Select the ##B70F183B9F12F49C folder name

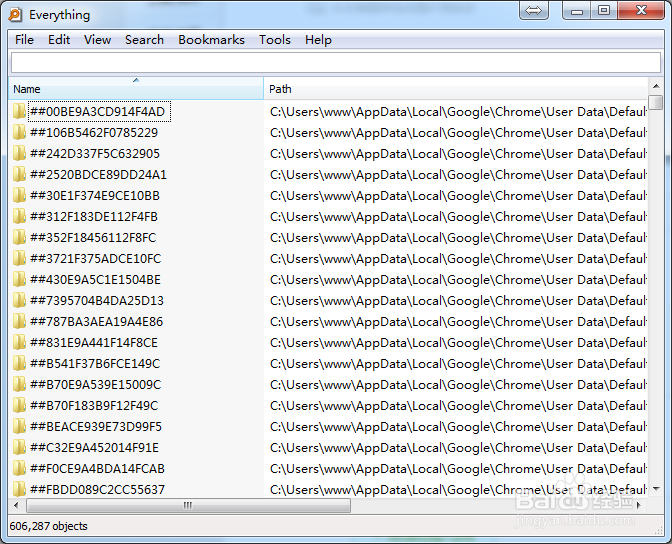click(94, 406)
